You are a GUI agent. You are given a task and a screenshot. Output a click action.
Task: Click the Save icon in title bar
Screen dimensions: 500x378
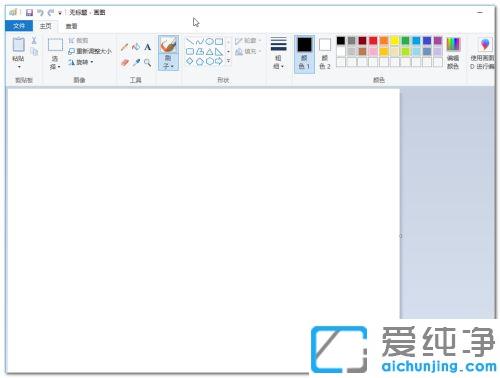pyautogui.click(x=29, y=13)
